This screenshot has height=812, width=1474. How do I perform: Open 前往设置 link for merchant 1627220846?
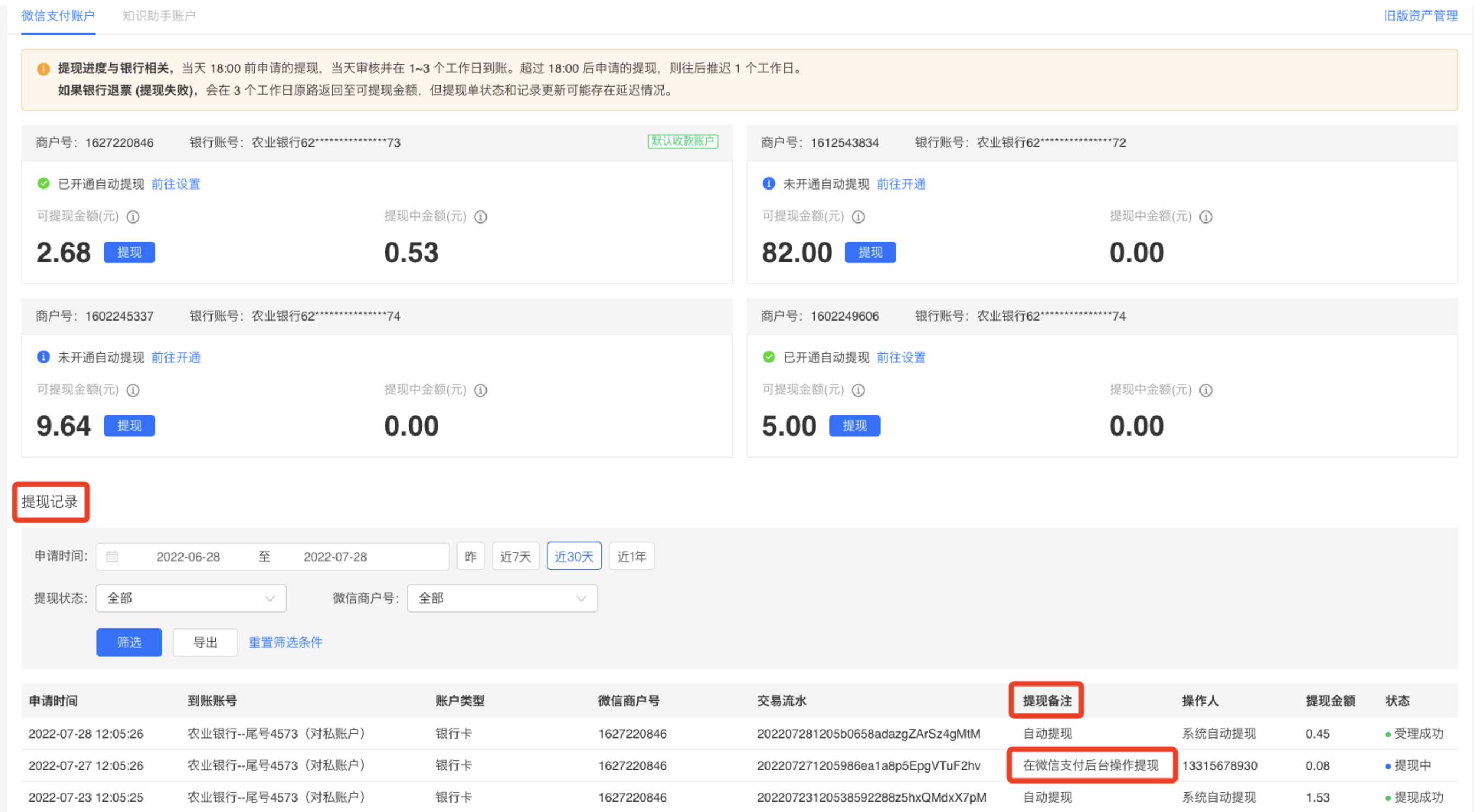coord(176,184)
